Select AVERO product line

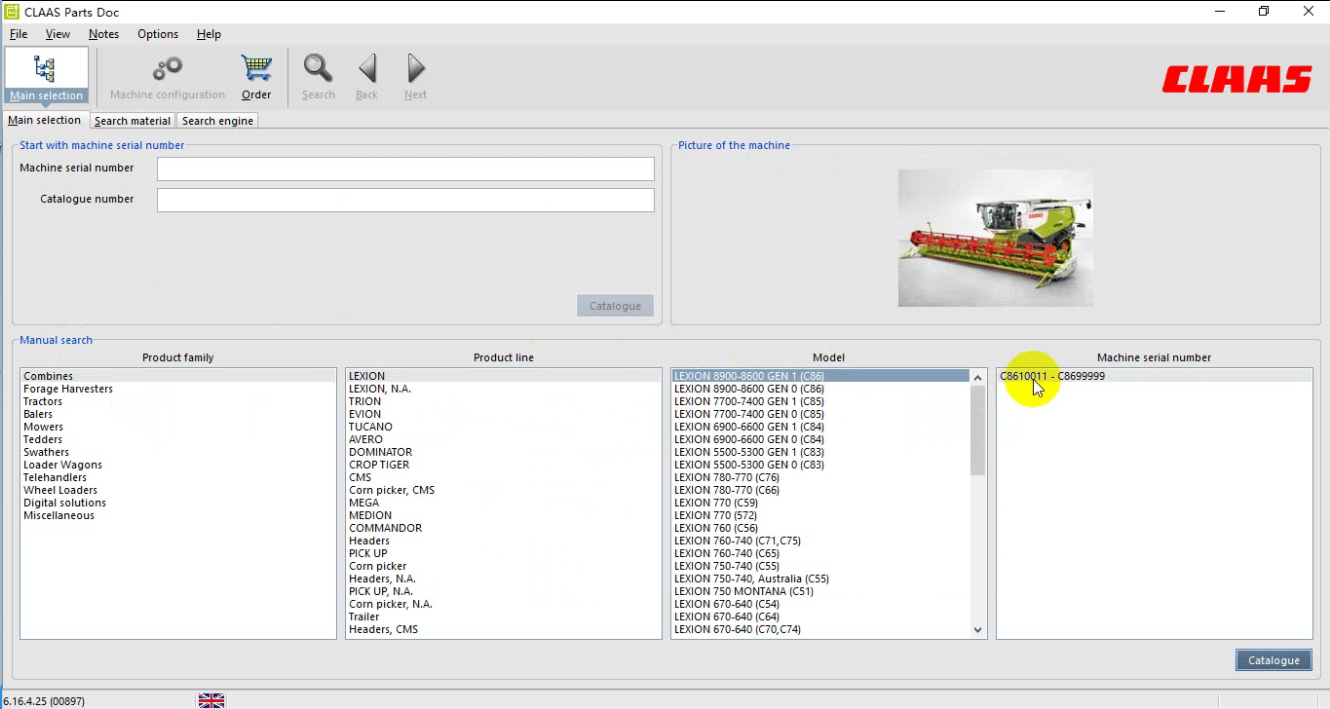[x=504, y=439]
